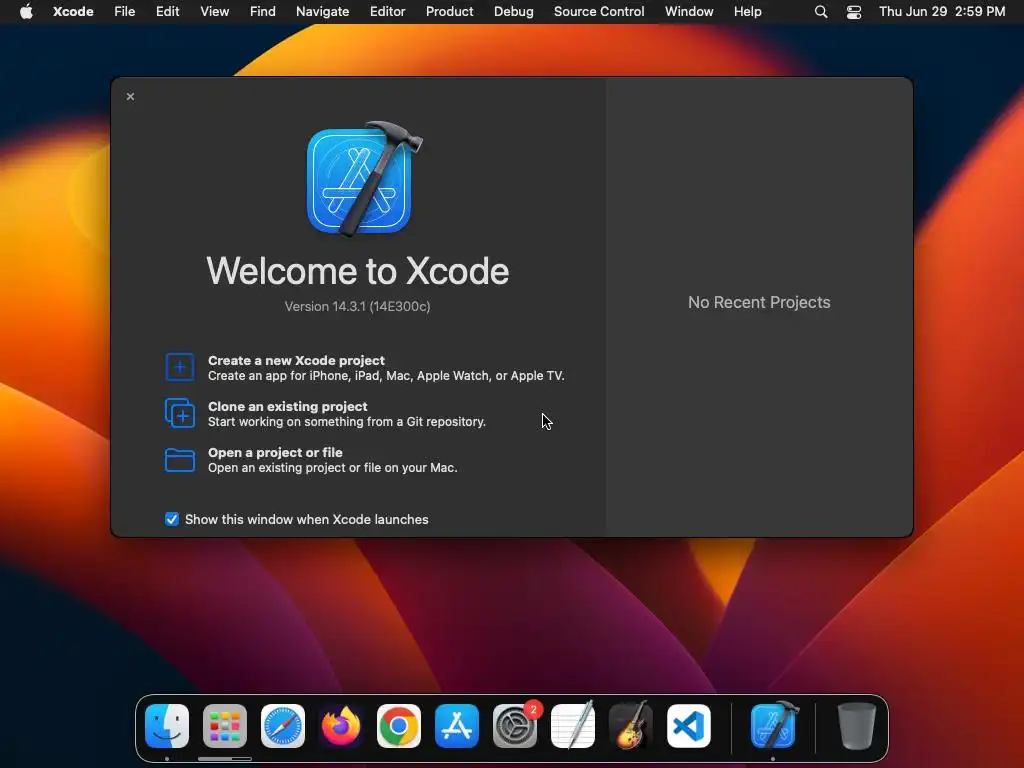The height and width of the screenshot is (768, 1024).
Task: Open the App Store from the Dock
Action: coord(456,726)
